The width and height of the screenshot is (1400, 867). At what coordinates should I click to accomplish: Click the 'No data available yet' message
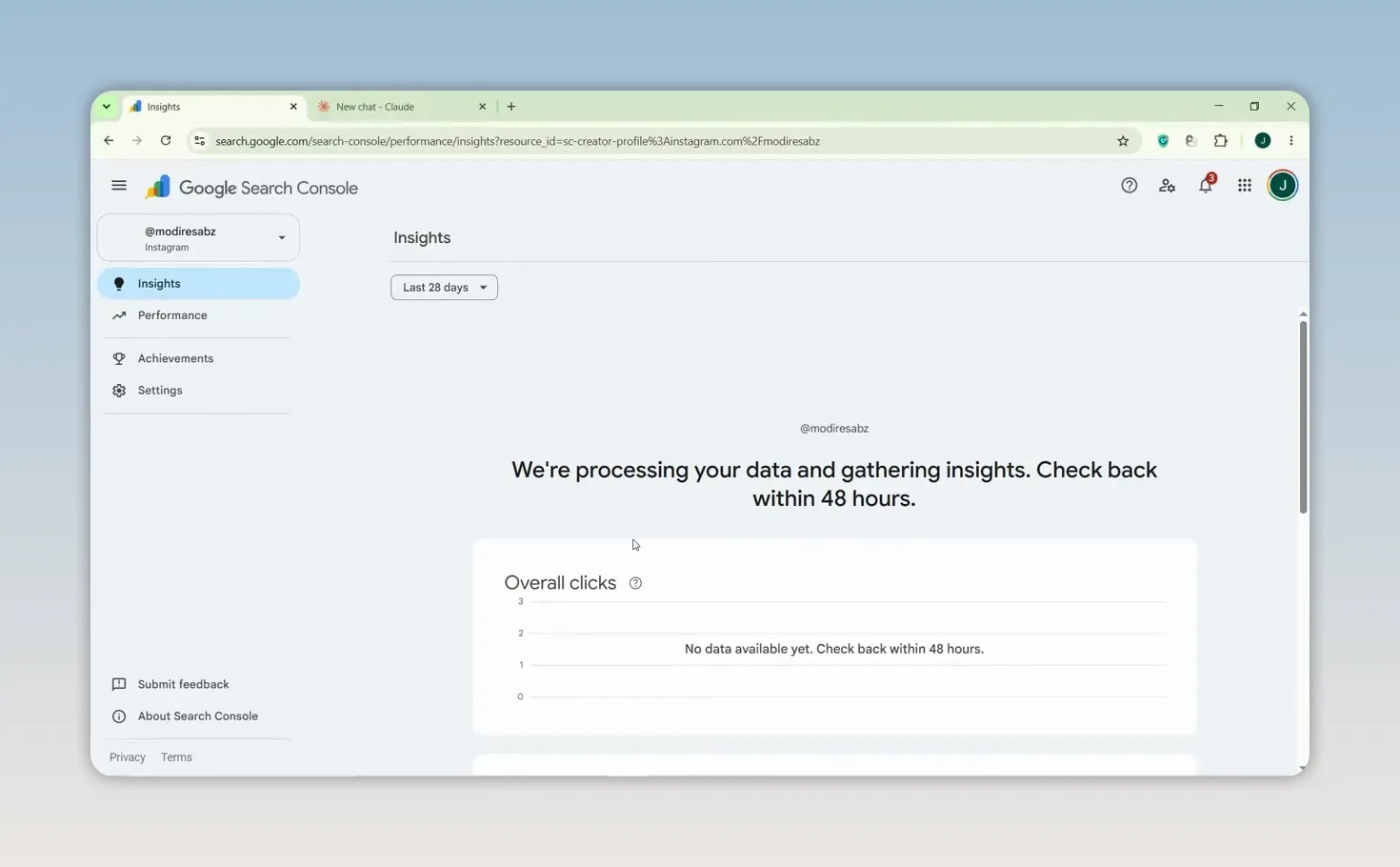[x=834, y=649]
